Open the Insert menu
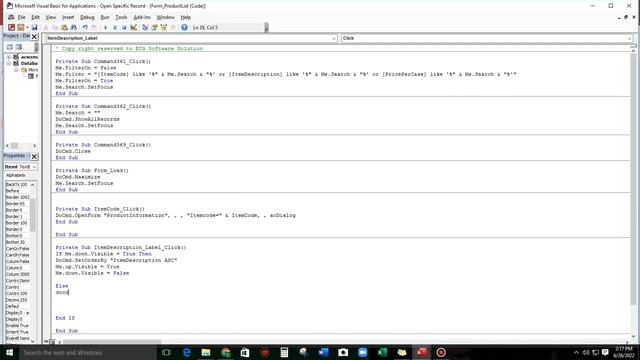The height and width of the screenshot is (360, 640). 68,17
